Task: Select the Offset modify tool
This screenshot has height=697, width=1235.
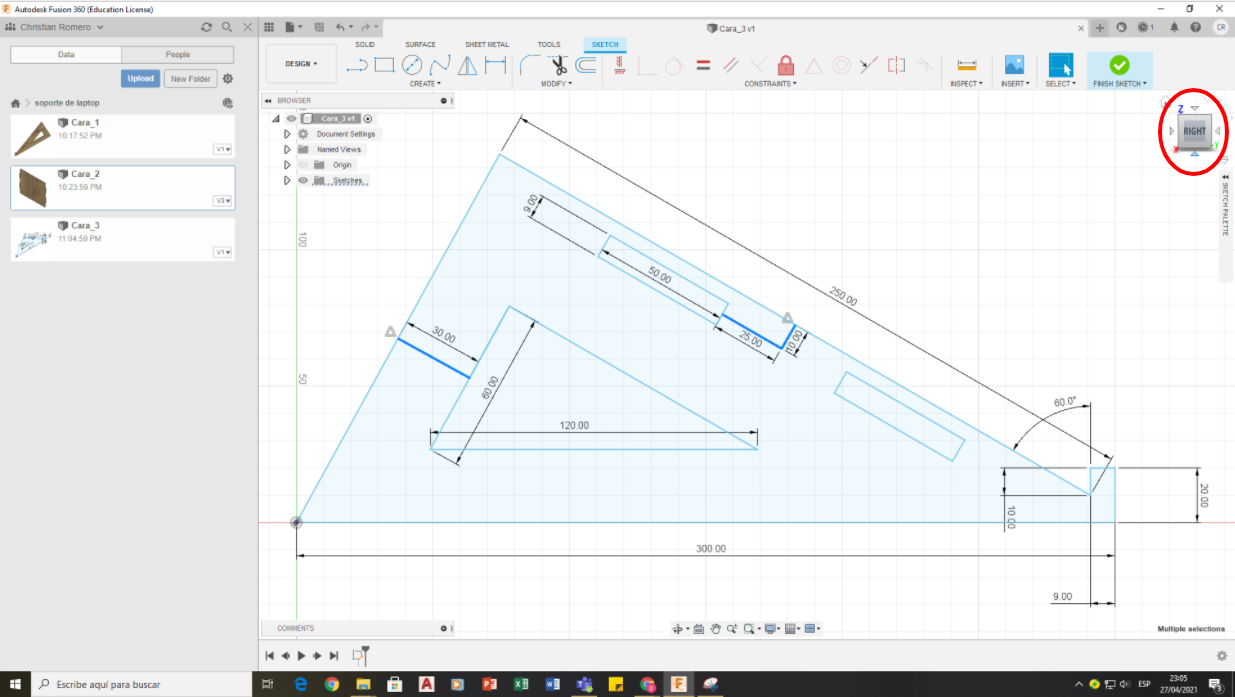Action: click(x=586, y=66)
